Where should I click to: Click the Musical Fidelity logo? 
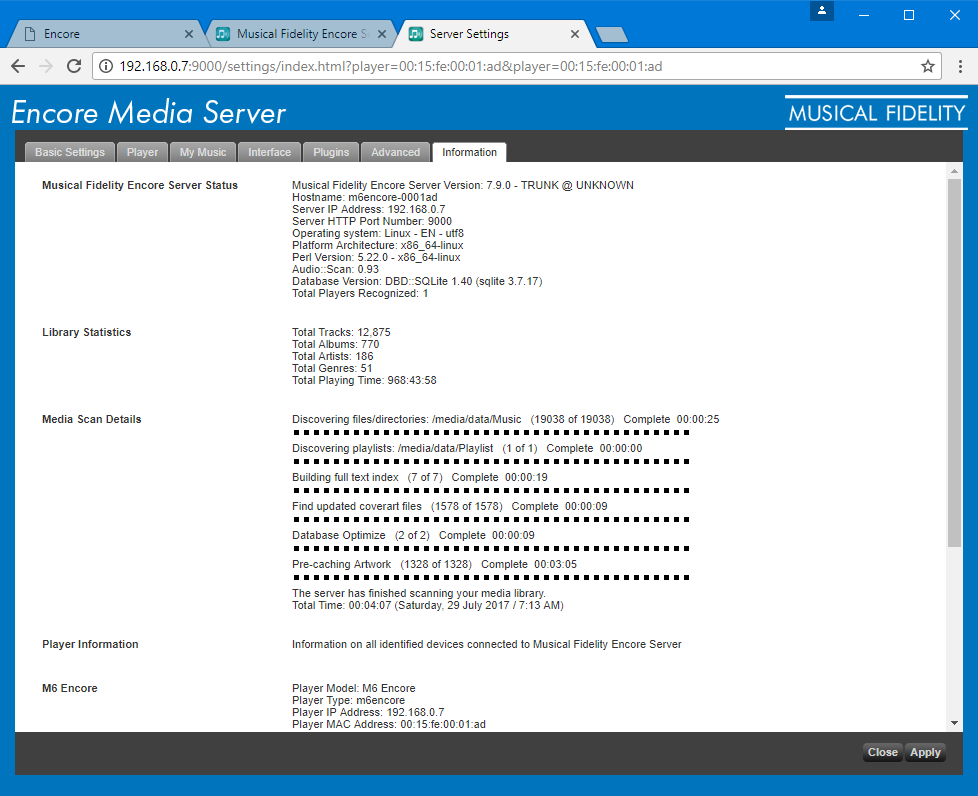point(876,113)
